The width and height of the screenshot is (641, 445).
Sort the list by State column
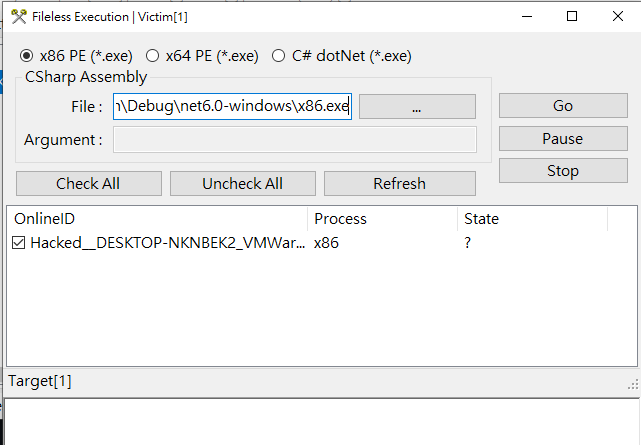531,219
